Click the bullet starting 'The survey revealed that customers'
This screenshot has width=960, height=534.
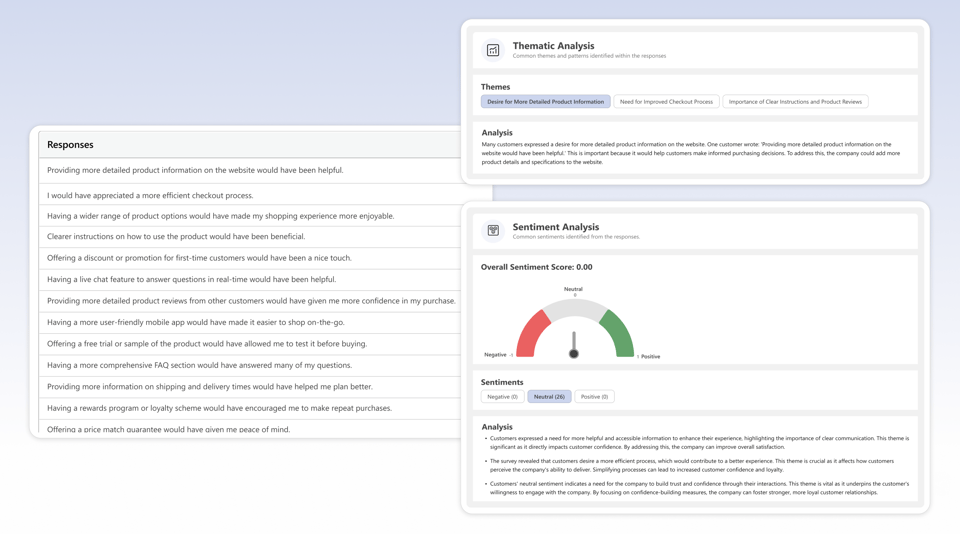(692, 465)
